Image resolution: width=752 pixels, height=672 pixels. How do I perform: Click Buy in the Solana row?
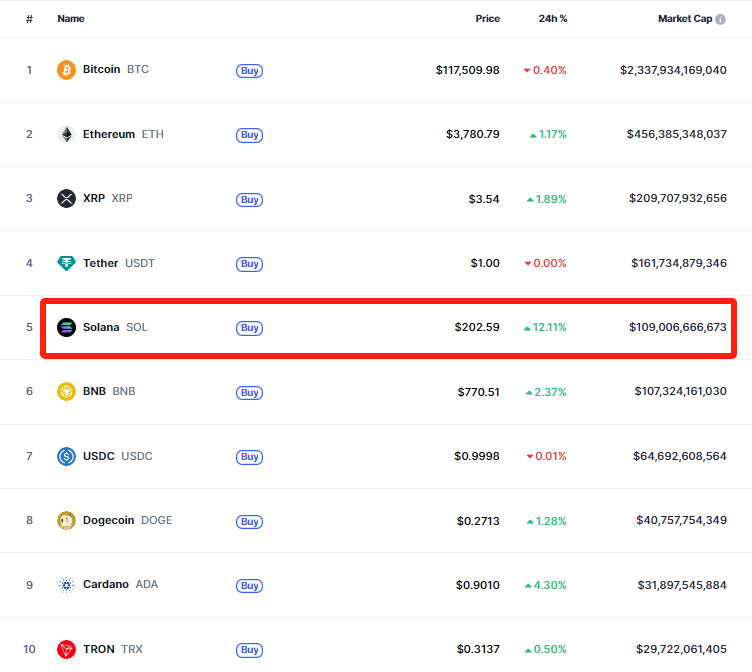[x=249, y=328]
